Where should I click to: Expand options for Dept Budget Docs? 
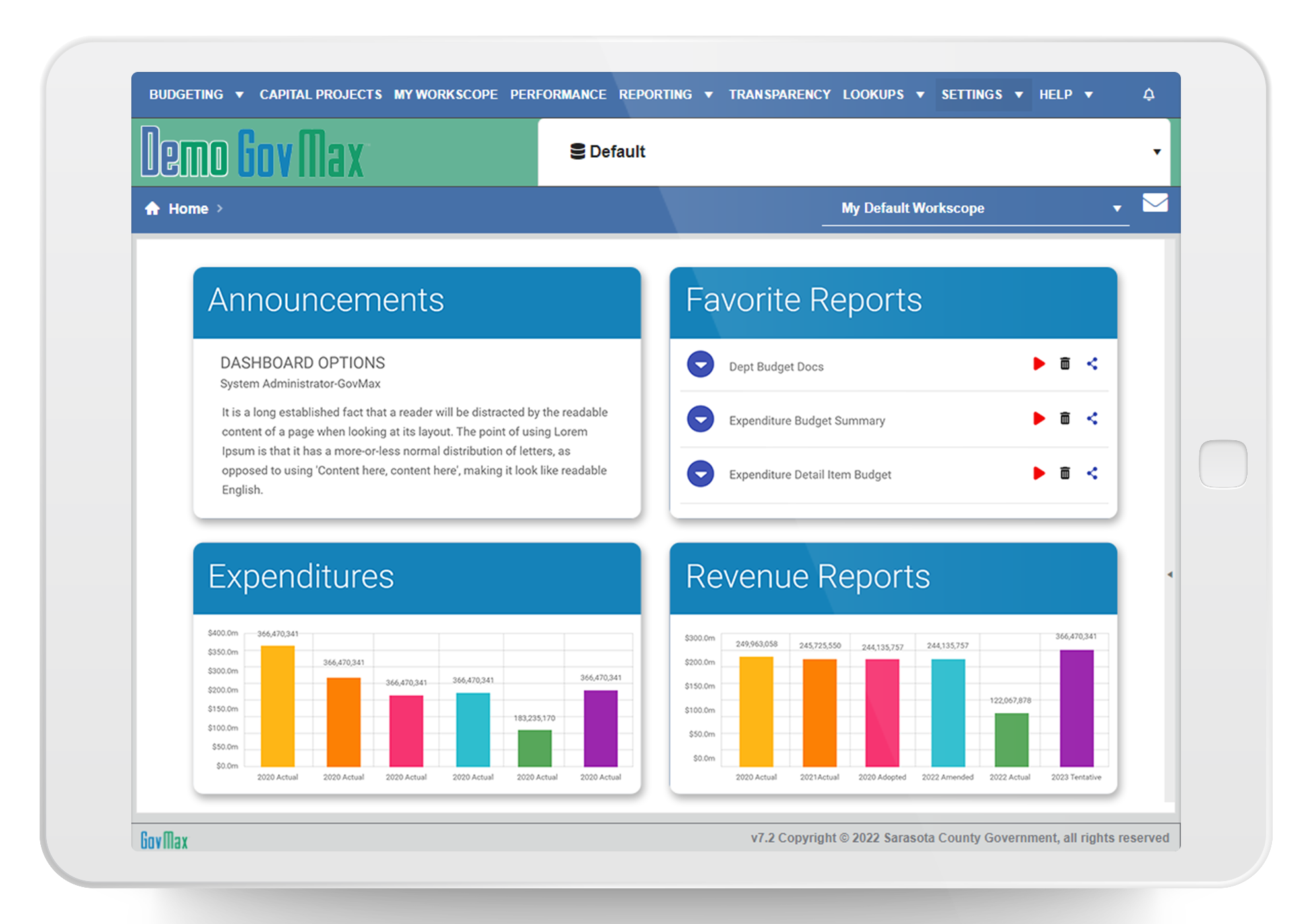[x=700, y=364]
